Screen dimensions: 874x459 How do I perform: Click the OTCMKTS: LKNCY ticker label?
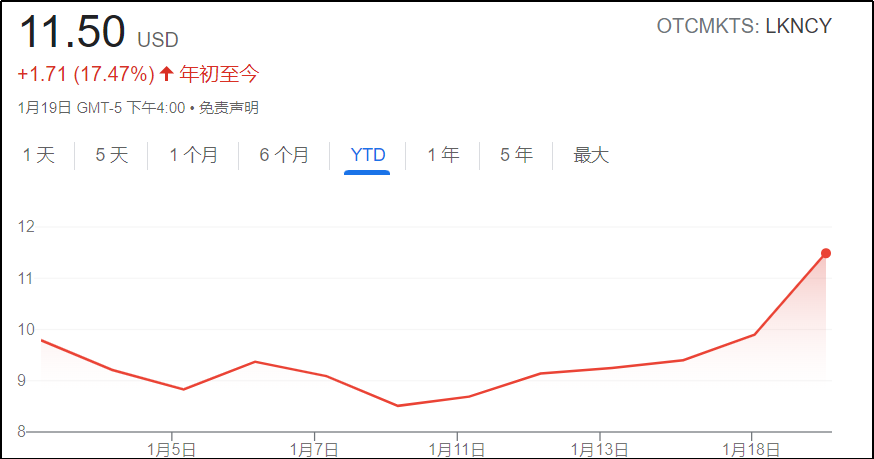(743, 27)
